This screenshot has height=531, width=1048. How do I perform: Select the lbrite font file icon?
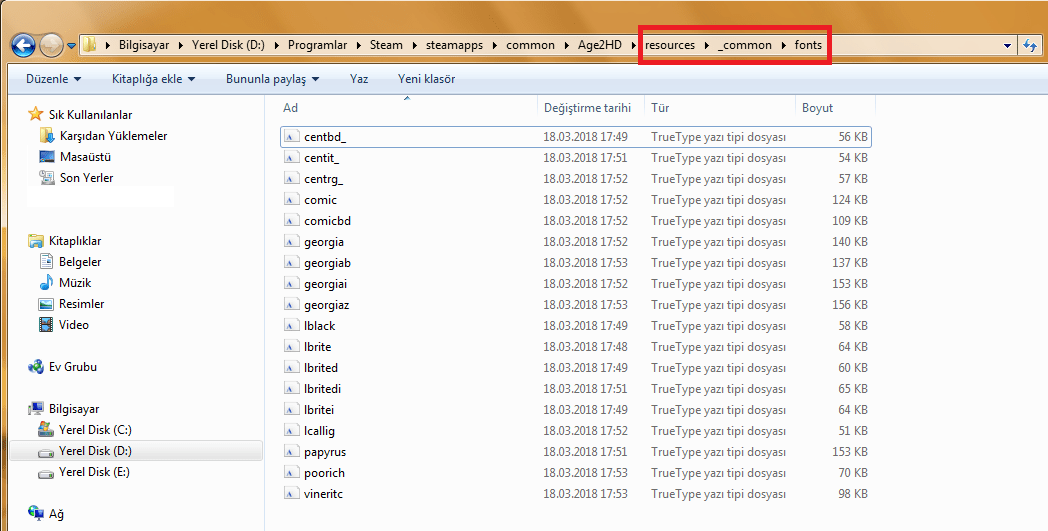point(291,346)
